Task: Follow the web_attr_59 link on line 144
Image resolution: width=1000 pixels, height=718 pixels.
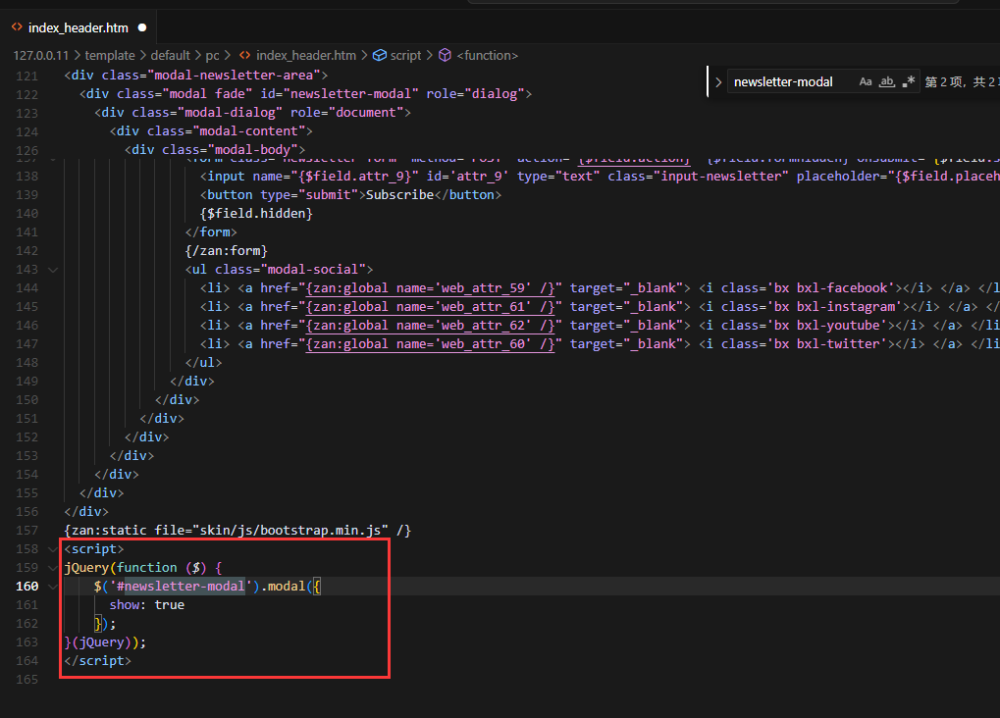Action: click(x=430, y=288)
